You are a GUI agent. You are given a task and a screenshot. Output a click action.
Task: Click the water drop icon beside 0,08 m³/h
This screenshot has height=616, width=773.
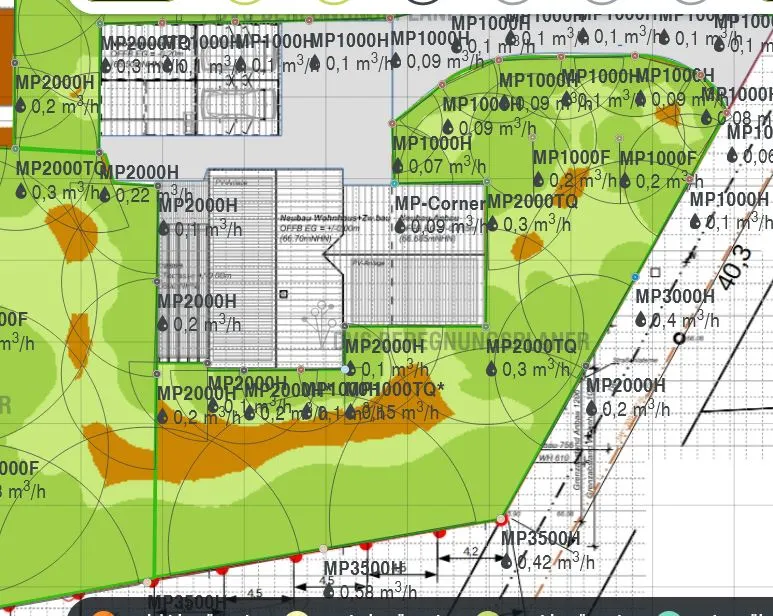(706, 117)
